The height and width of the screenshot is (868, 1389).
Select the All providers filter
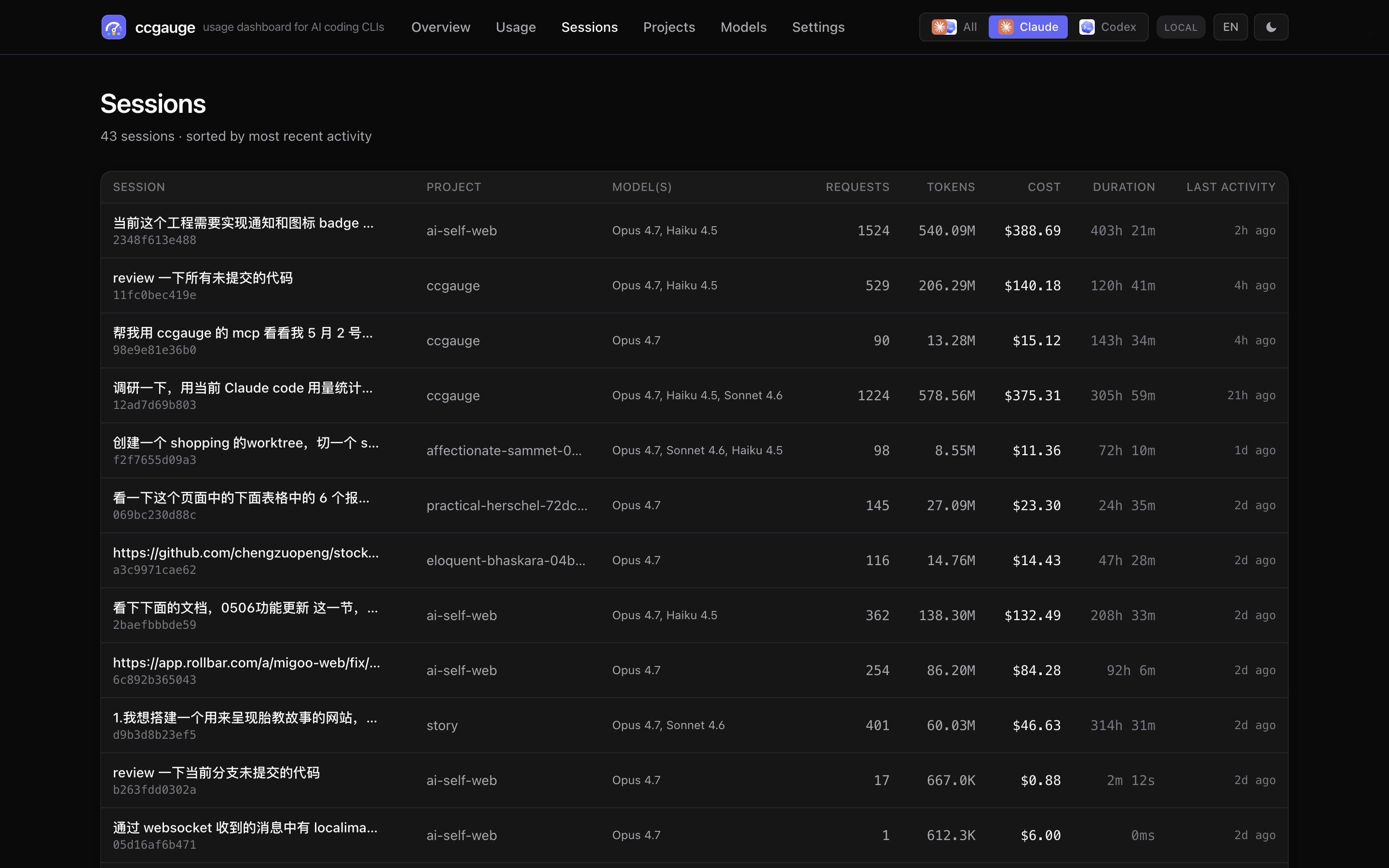pos(954,27)
